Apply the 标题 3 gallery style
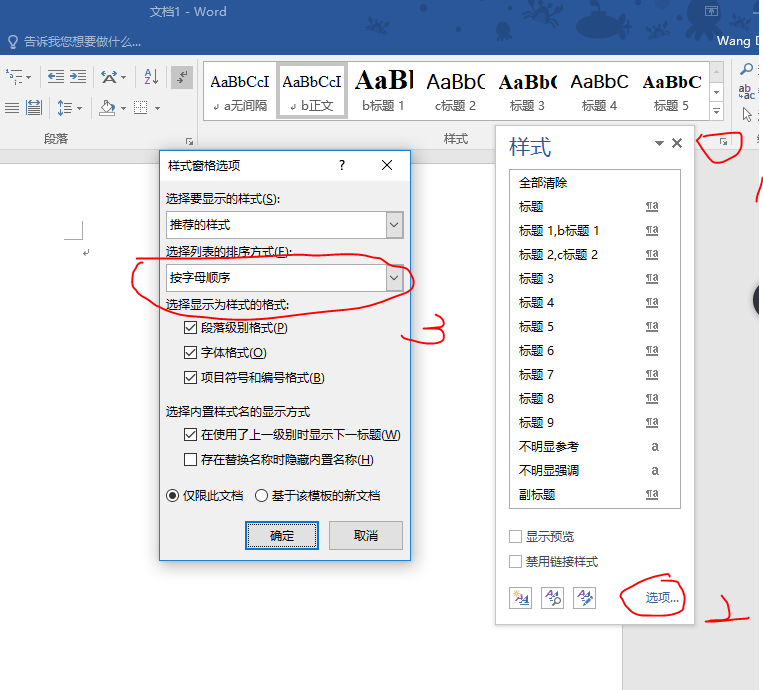Viewport: 763px width, 690px height. [x=527, y=91]
